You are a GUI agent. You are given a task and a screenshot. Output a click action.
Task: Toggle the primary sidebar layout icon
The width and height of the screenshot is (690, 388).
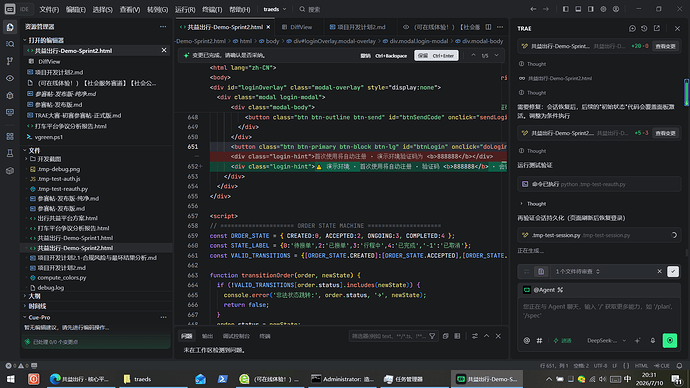pyautogui.click(x=565, y=9)
